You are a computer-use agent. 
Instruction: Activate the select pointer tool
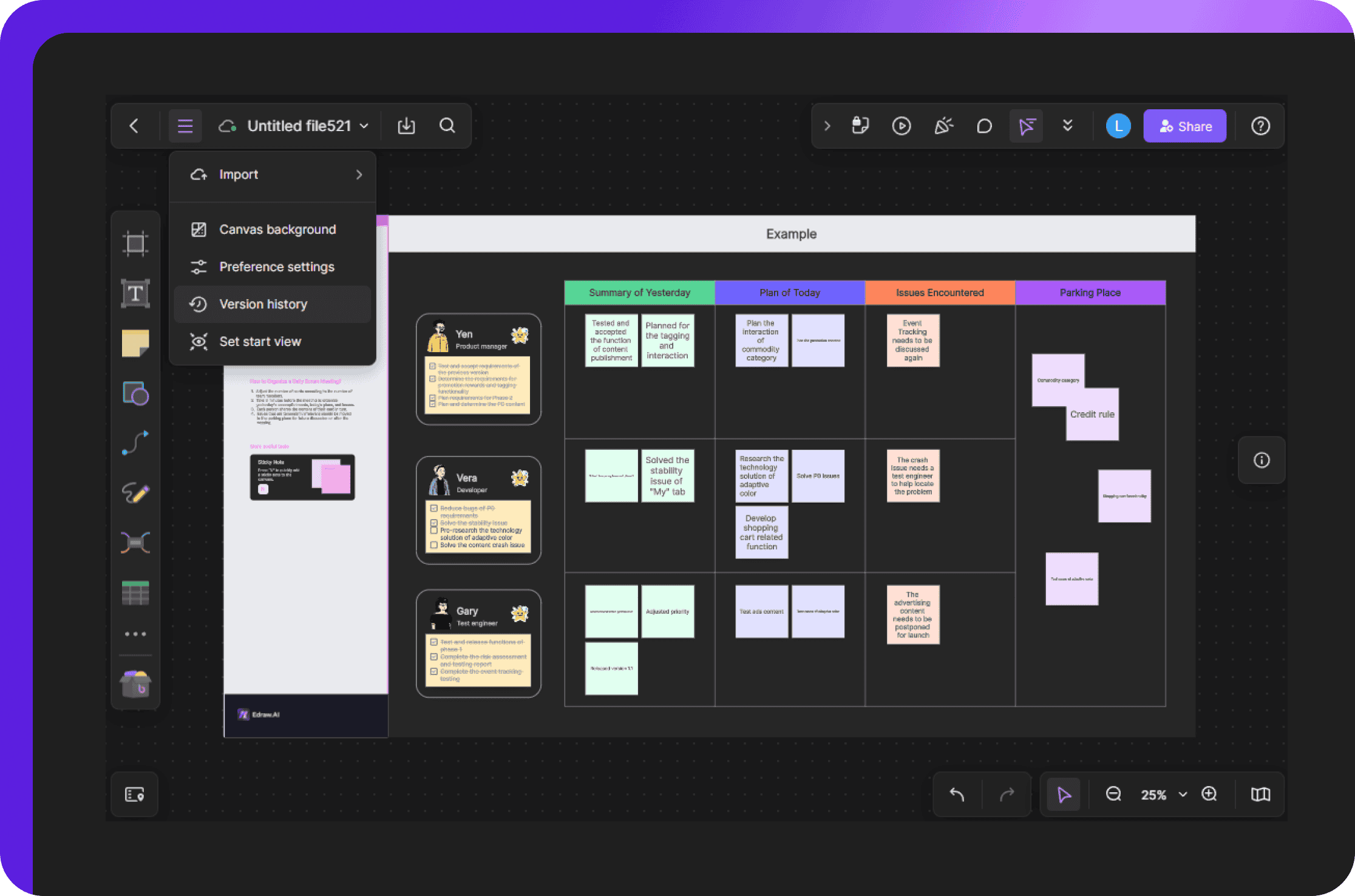coord(1064,795)
